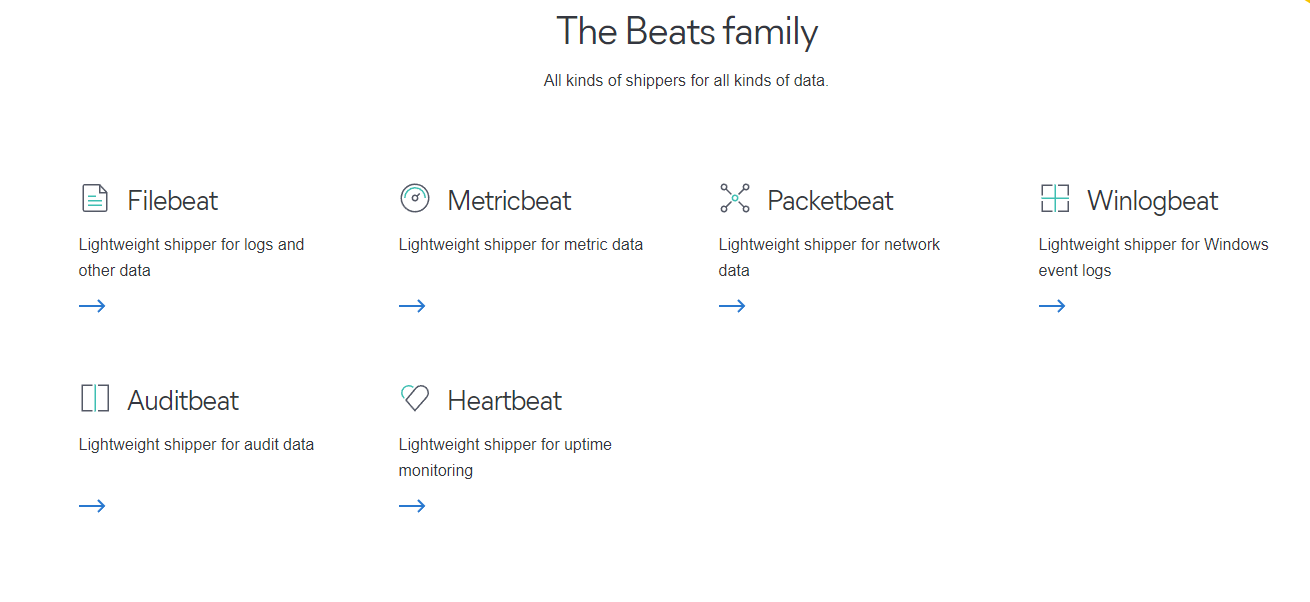Open the Heartbeat heading link

pyautogui.click(x=504, y=400)
